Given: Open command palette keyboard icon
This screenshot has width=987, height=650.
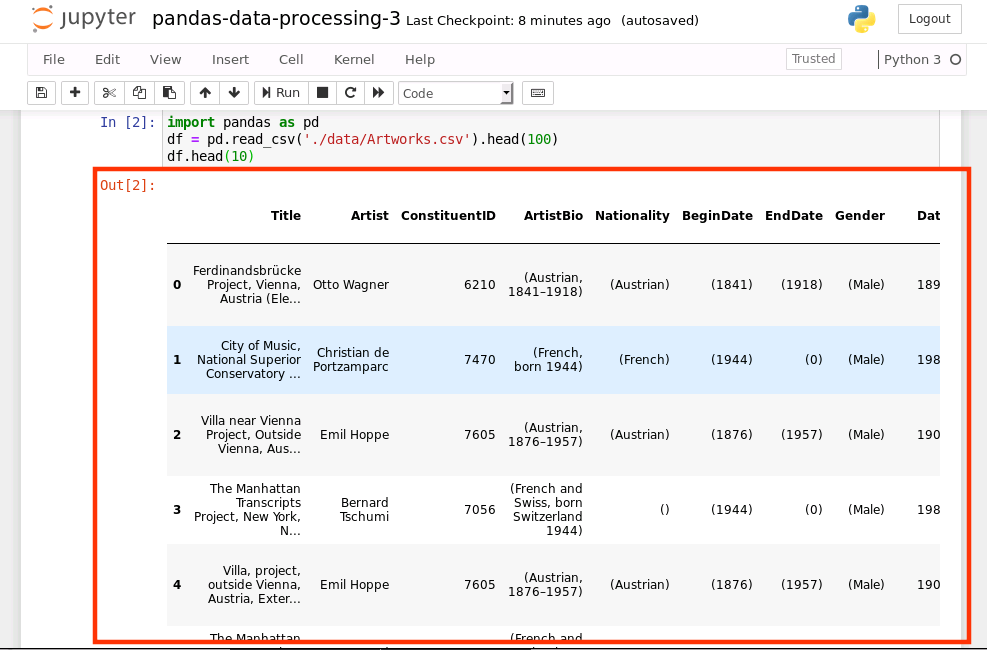Looking at the screenshot, I should (538, 93).
